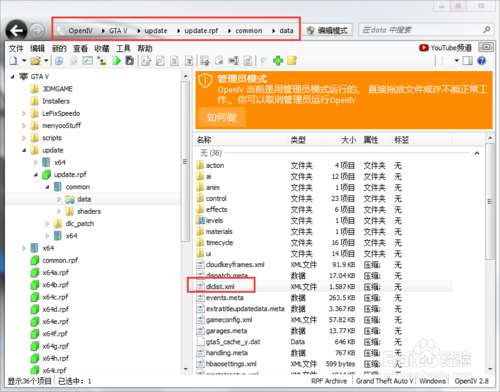The width and height of the screenshot is (500, 392).
Task: Open the 查看 menu
Action: [x=80, y=48]
